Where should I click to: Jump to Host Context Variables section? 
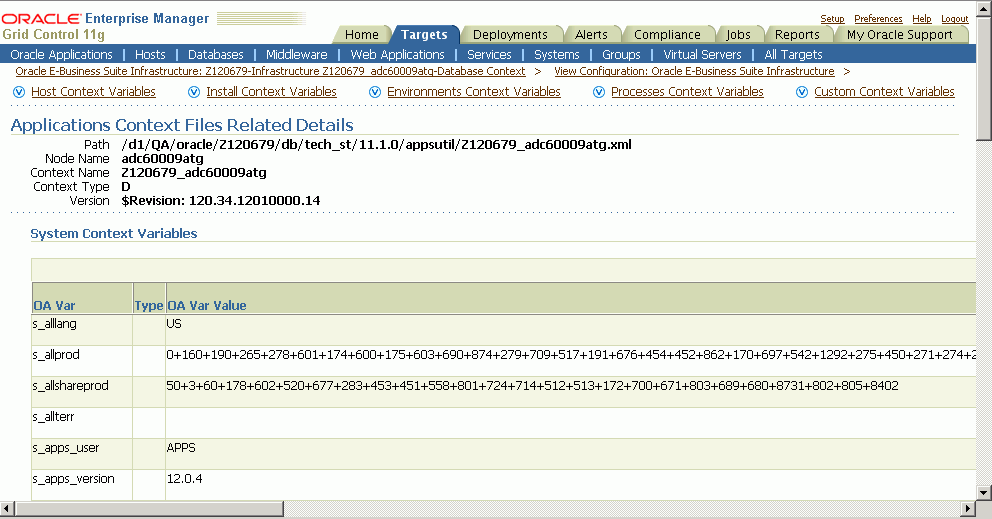pos(93,92)
